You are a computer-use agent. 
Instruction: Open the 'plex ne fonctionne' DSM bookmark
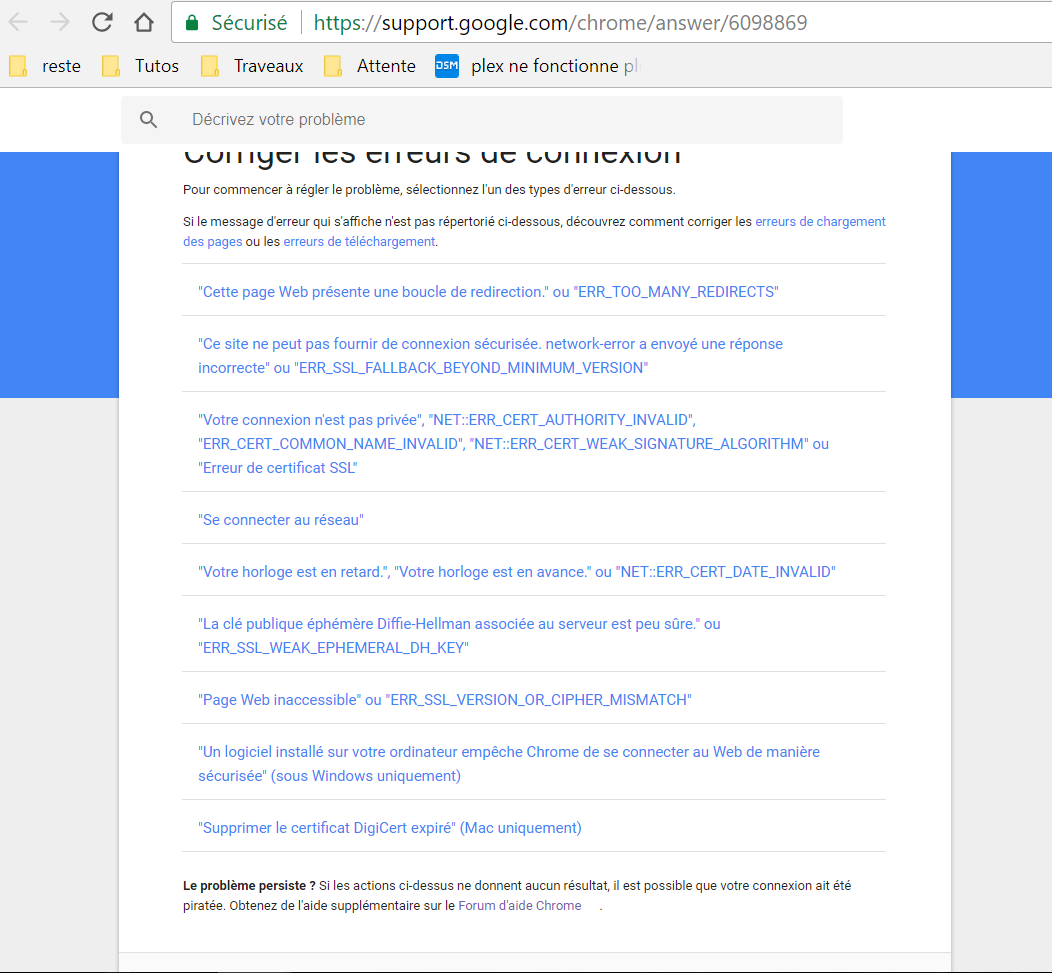tap(539, 66)
